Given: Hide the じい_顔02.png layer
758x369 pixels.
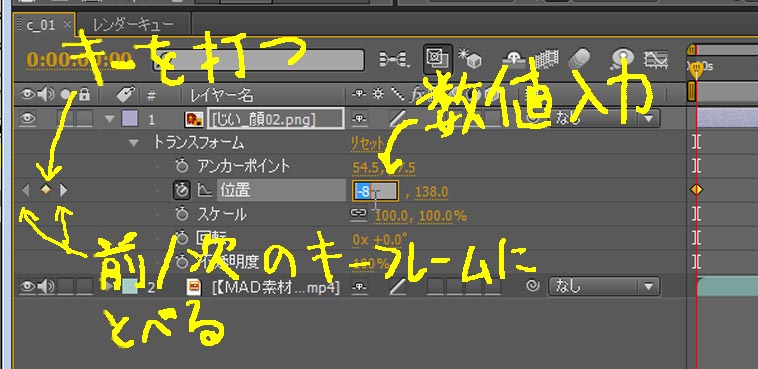Looking at the screenshot, I should [28, 118].
